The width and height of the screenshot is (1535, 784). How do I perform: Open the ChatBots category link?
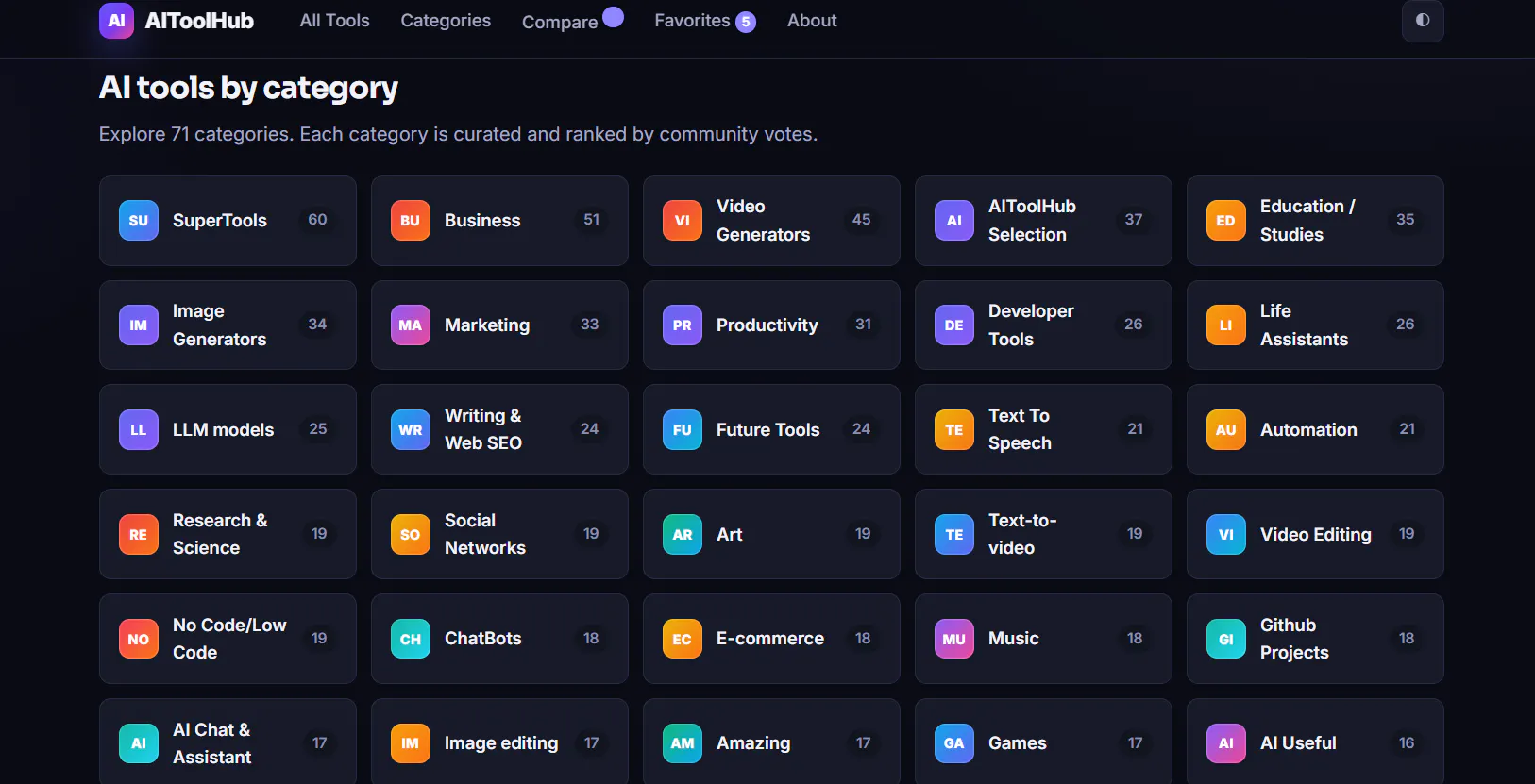[x=499, y=639]
